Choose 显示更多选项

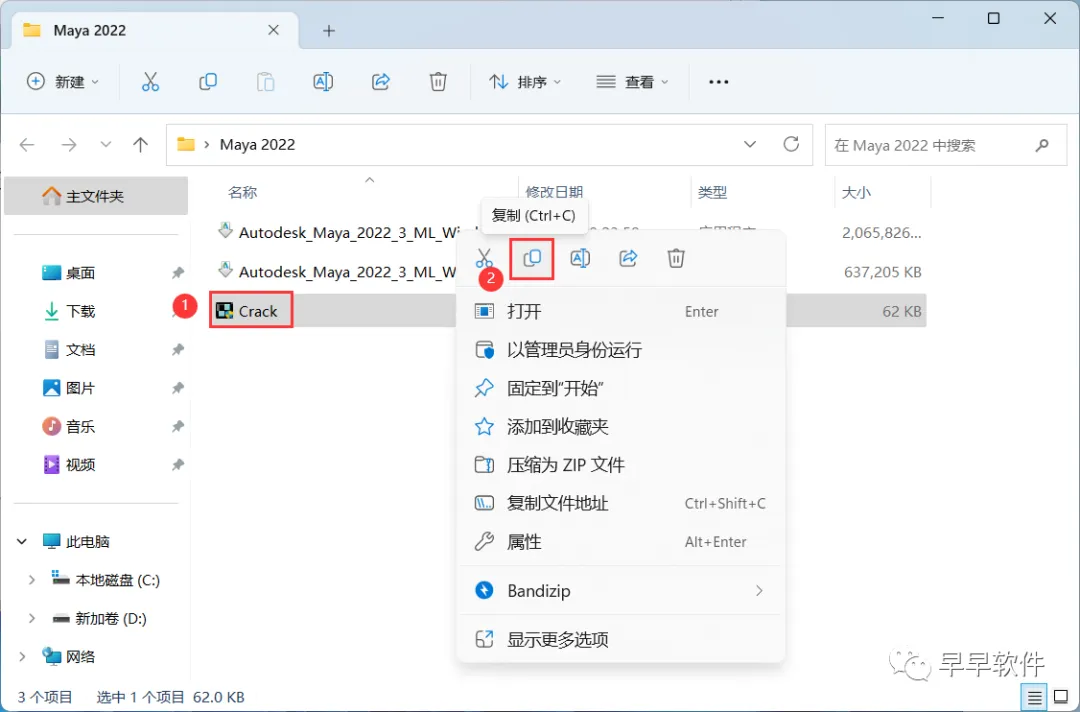[621, 640]
